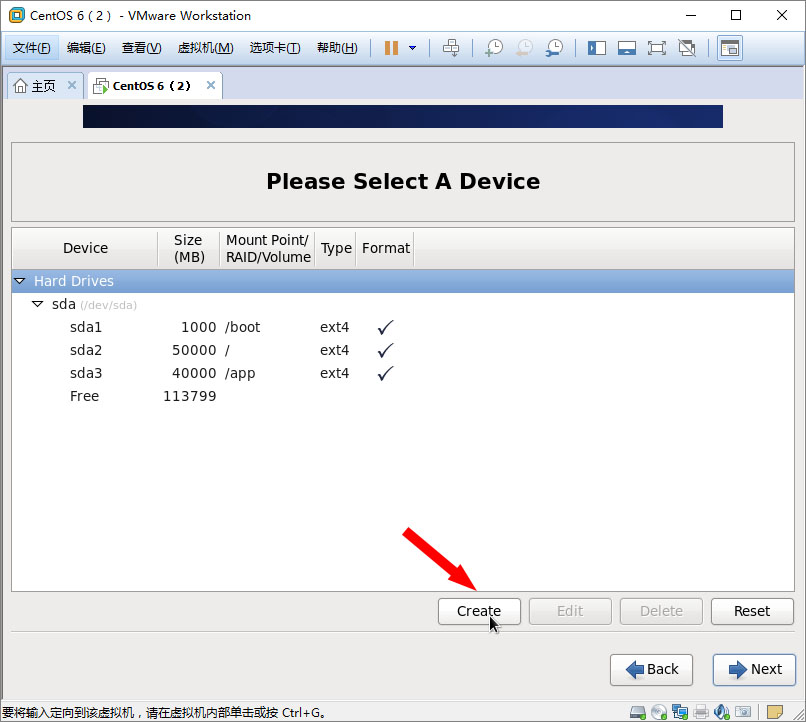Switch to the 主页 tab

click(36, 86)
